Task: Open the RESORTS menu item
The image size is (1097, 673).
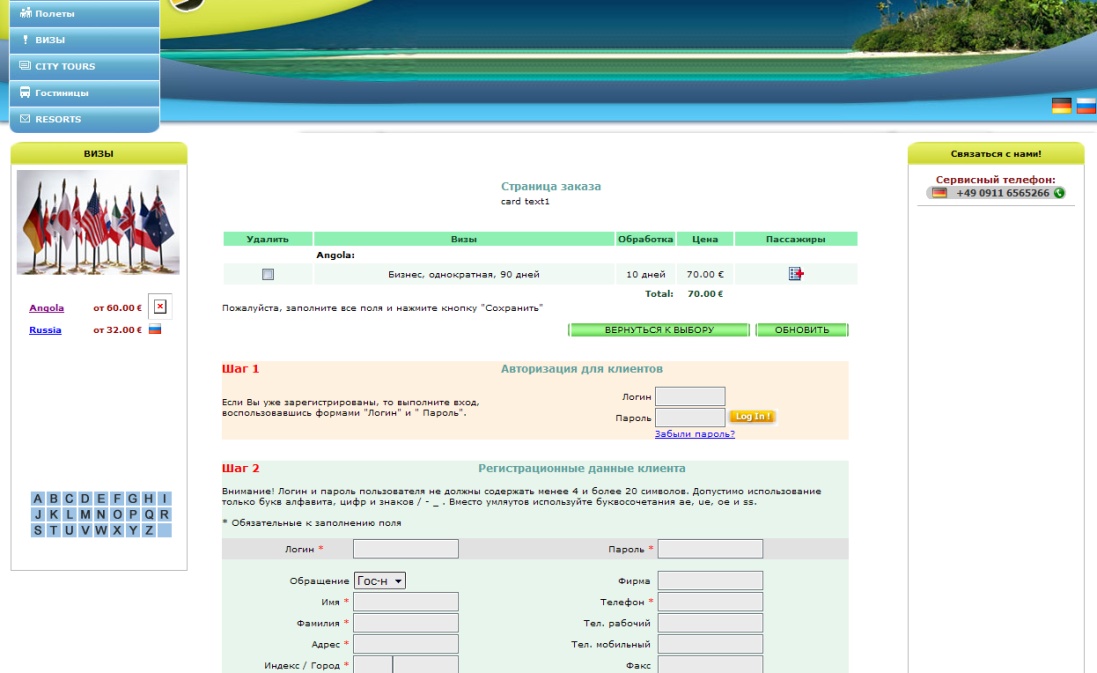Action: [x=84, y=119]
